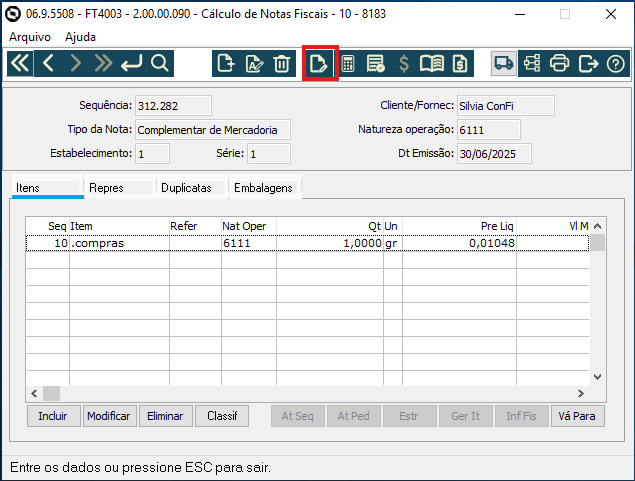
Task: Click the Incluir button
Action: [x=53, y=416]
